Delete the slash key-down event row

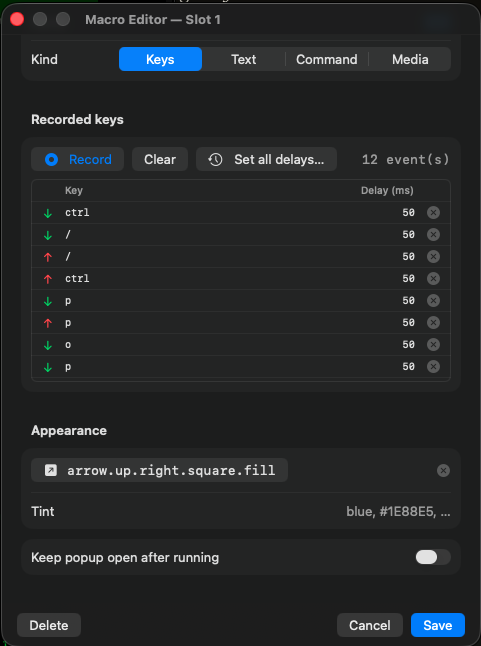[x=433, y=234]
